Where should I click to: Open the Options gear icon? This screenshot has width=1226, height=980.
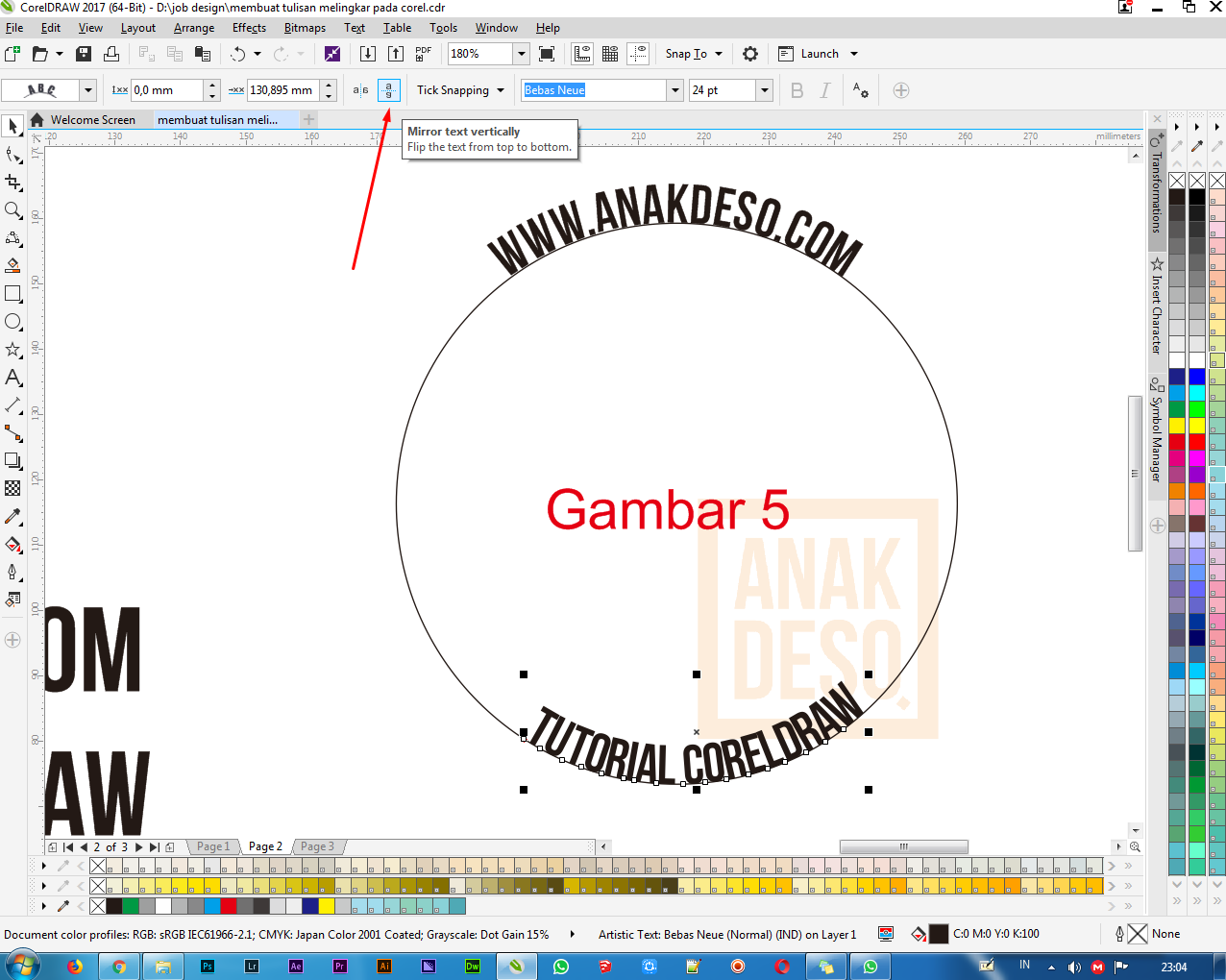(x=750, y=54)
